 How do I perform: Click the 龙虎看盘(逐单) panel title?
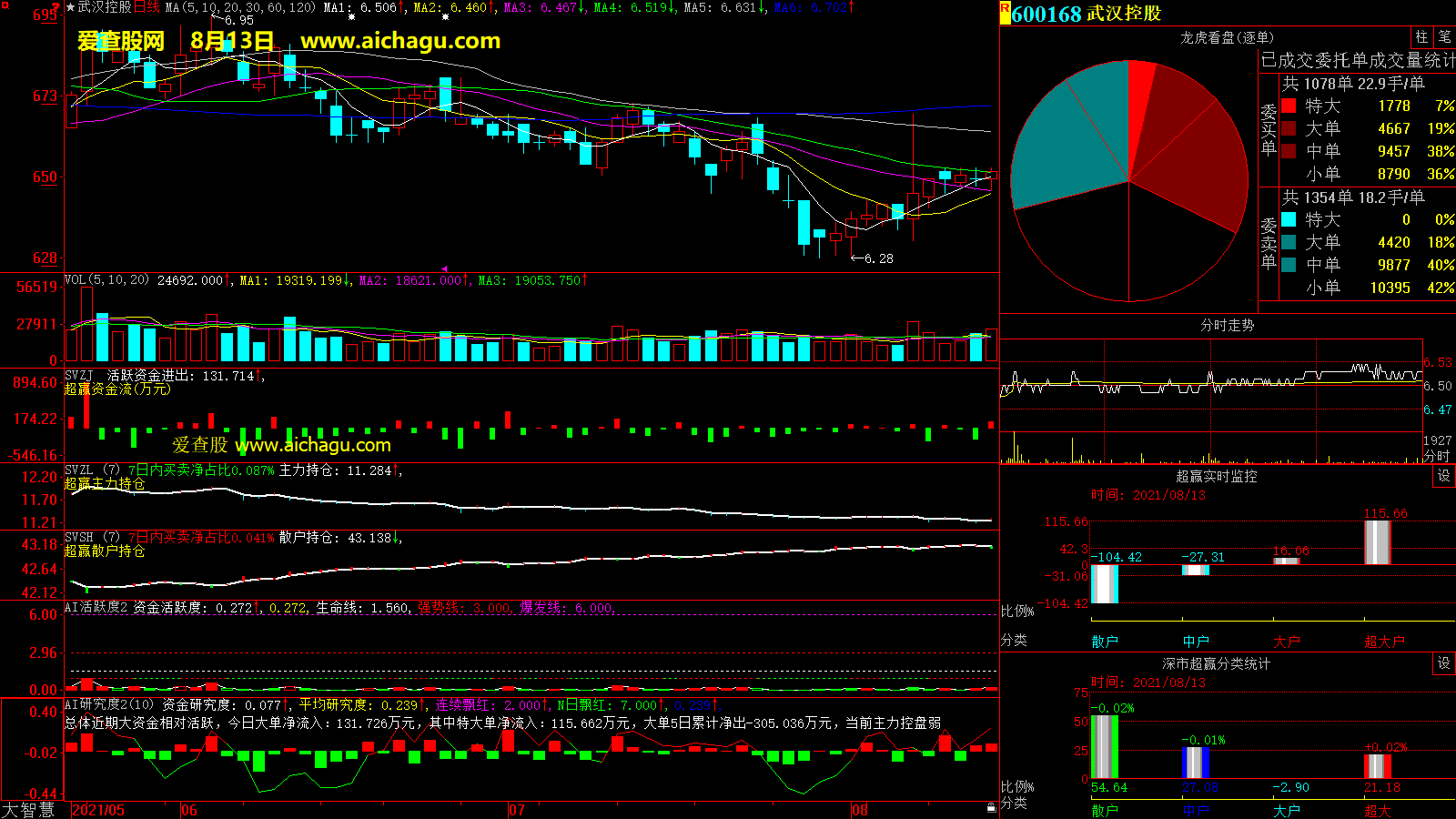coord(1227,37)
